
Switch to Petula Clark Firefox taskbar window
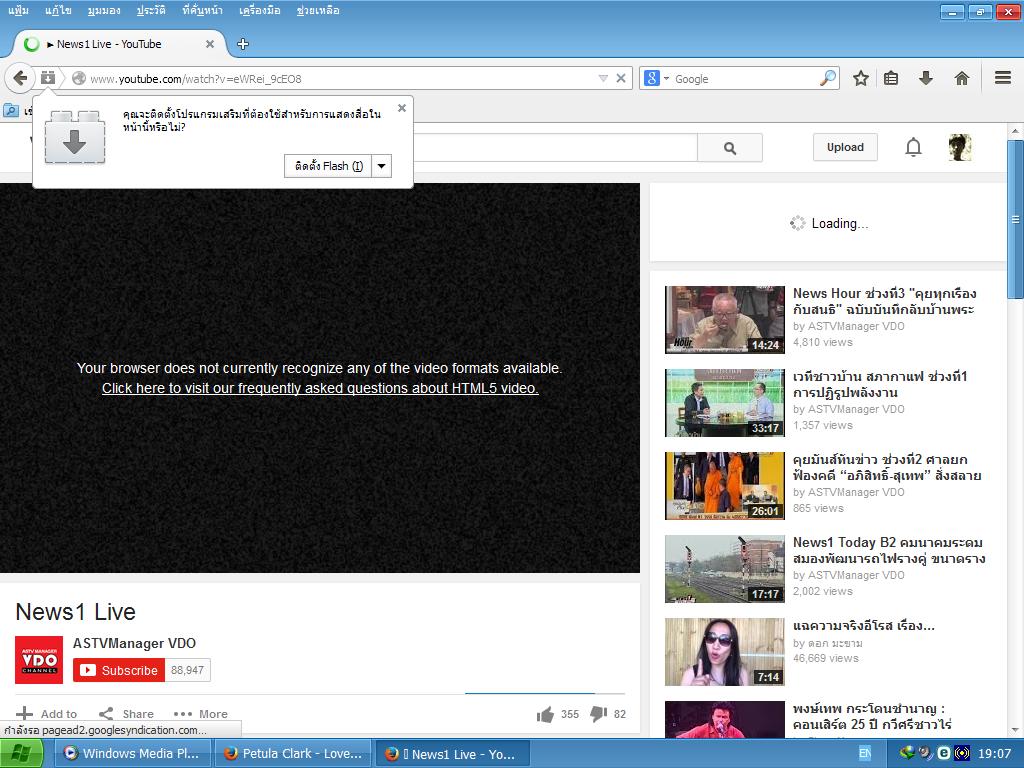[x=293, y=754]
